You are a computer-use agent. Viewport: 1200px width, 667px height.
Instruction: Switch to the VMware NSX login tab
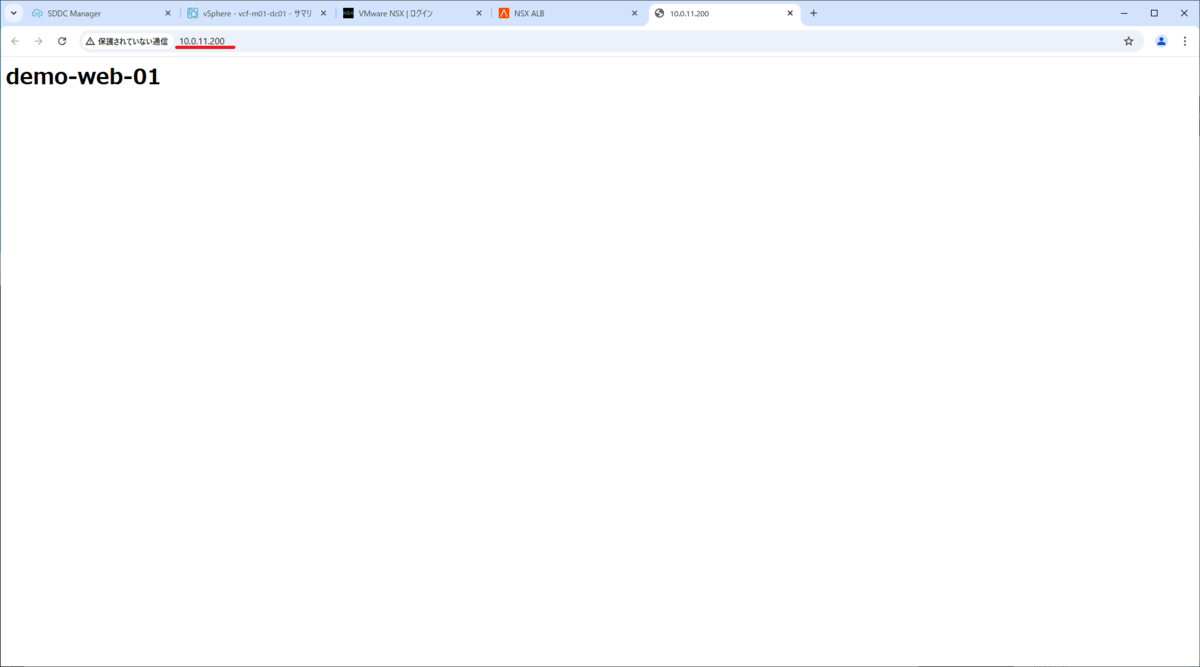[x=412, y=13]
